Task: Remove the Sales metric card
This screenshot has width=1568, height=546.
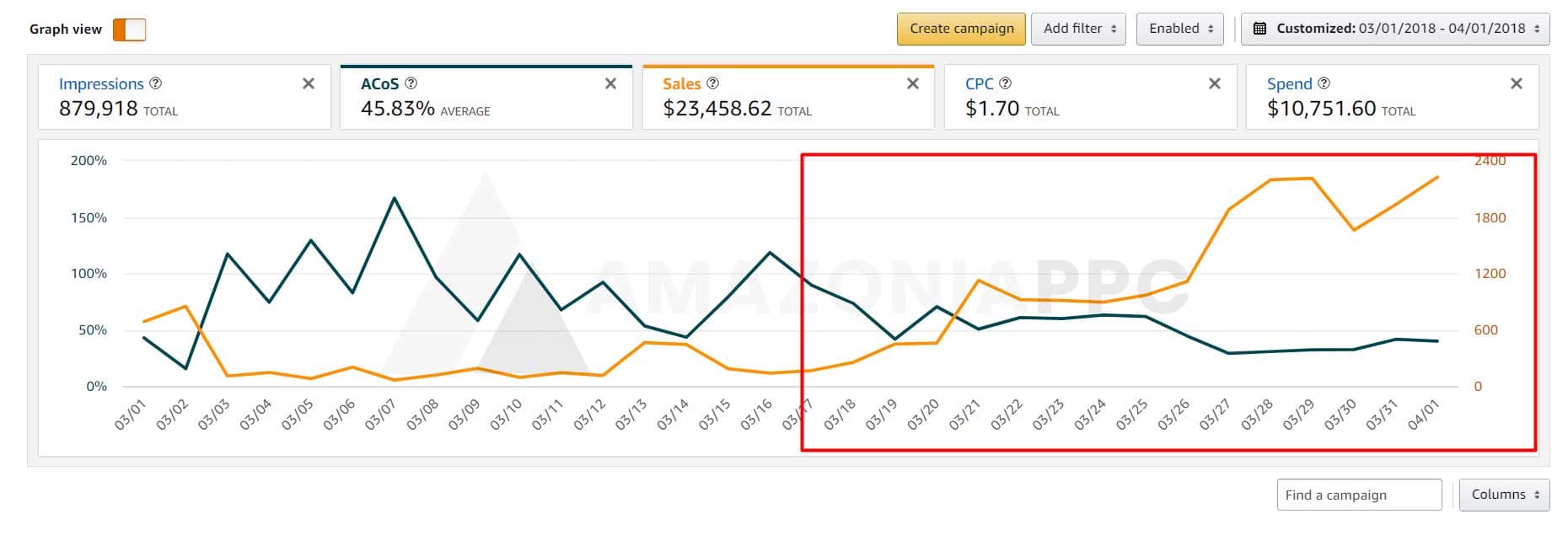Action: coord(912,83)
